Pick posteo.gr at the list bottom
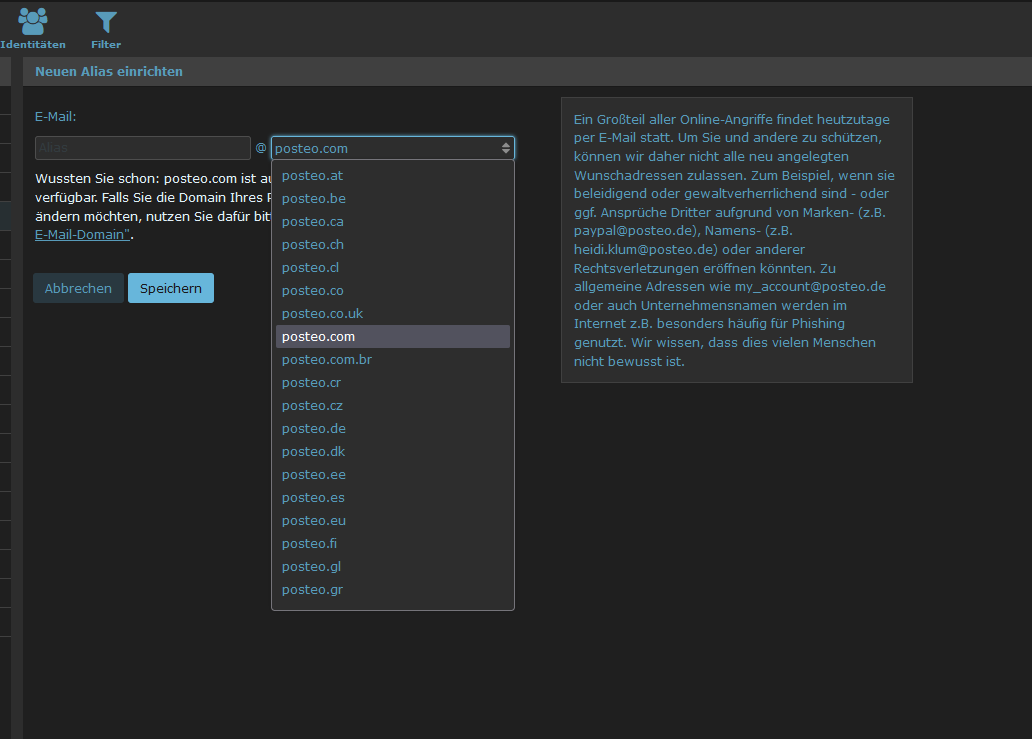 point(312,590)
